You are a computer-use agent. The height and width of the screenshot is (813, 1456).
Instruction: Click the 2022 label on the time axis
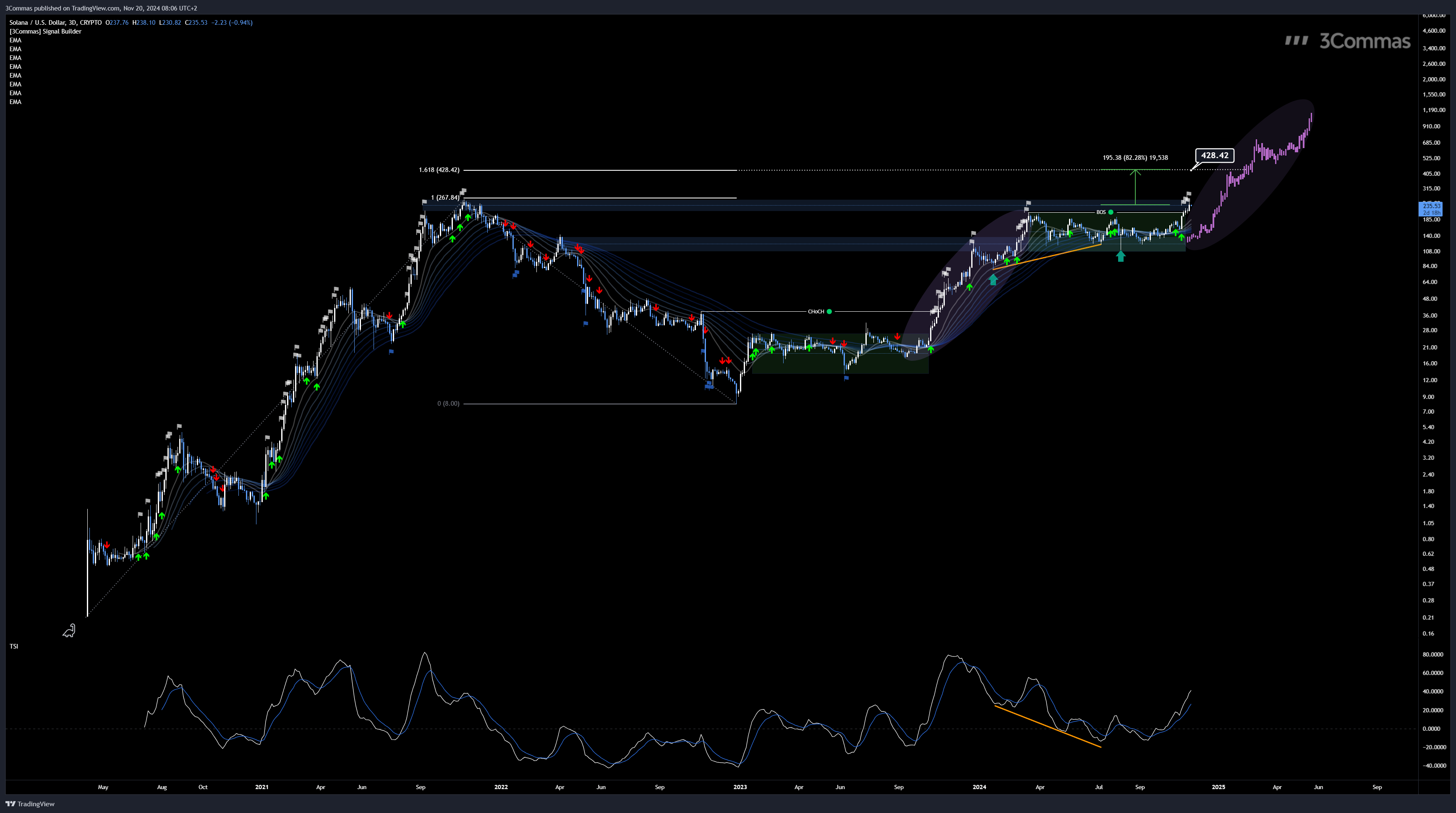(x=501, y=787)
